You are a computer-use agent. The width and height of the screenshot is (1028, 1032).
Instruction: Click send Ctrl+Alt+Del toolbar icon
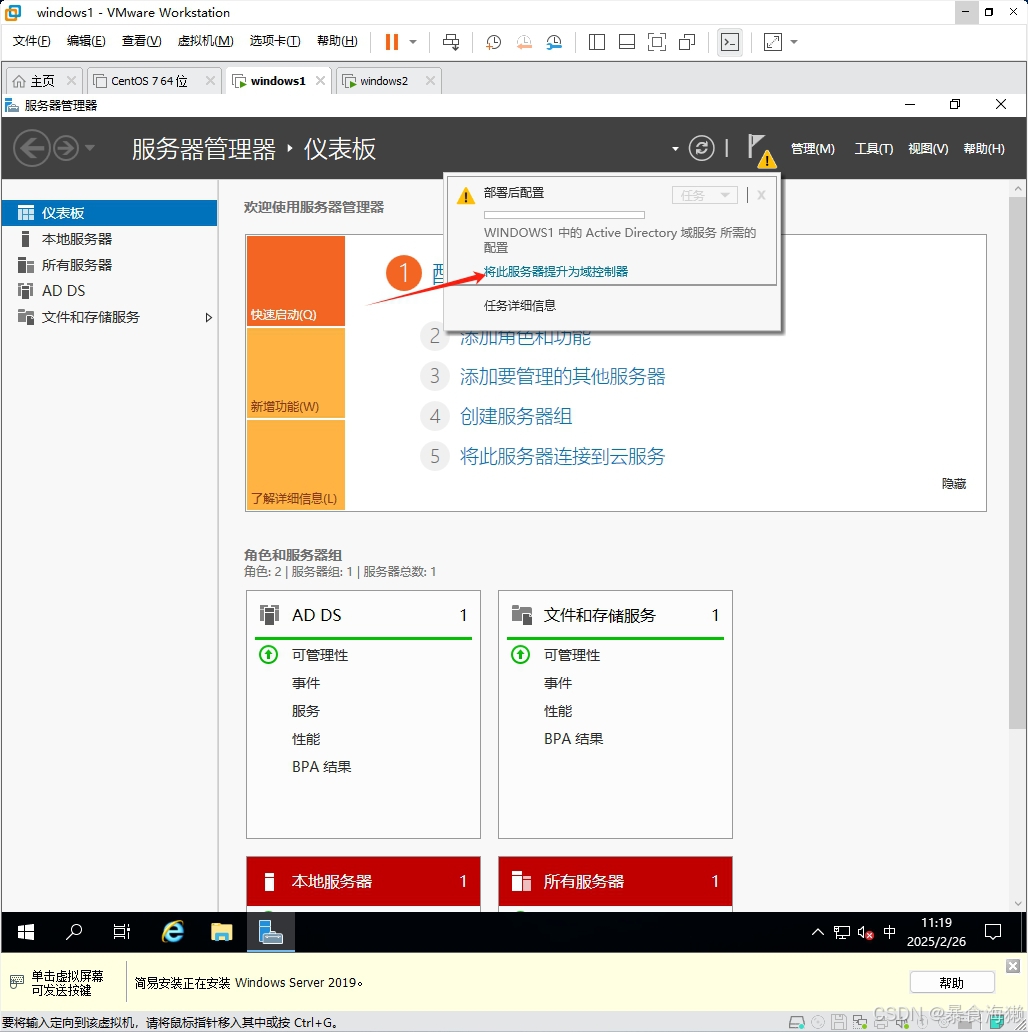[451, 42]
